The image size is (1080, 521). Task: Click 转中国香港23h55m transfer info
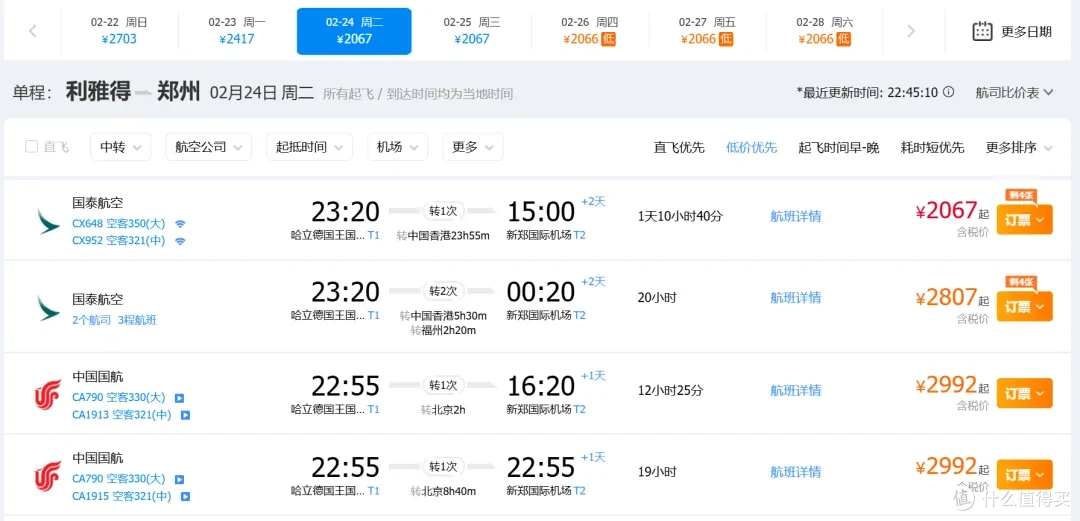443,236
